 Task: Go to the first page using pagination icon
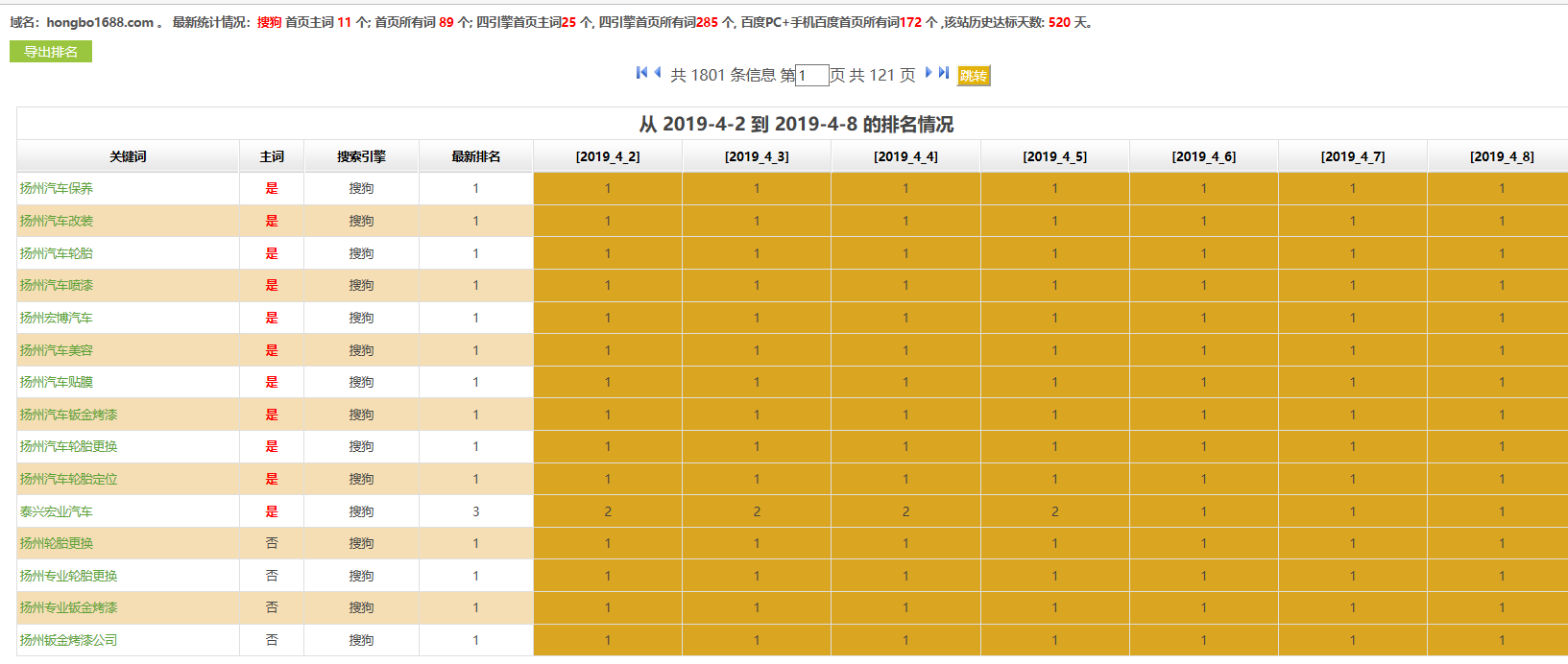641,73
